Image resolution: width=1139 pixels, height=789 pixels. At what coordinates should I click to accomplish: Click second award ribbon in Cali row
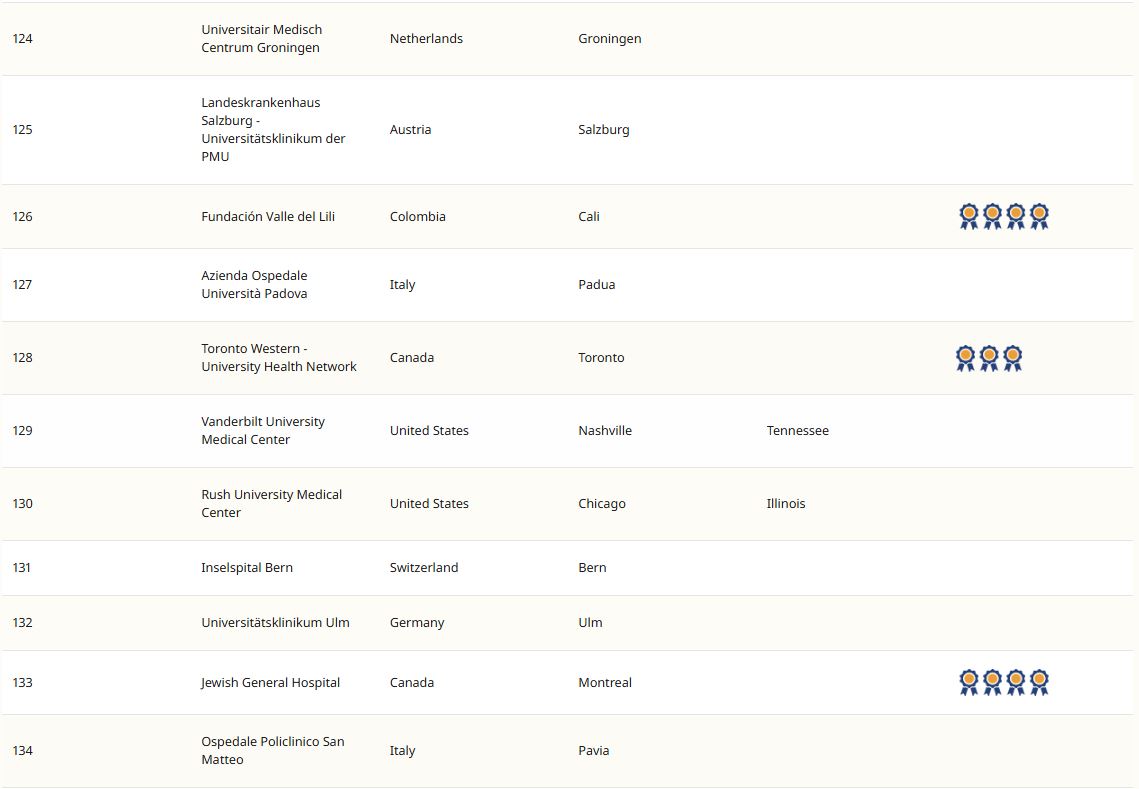(x=992, y=216)
